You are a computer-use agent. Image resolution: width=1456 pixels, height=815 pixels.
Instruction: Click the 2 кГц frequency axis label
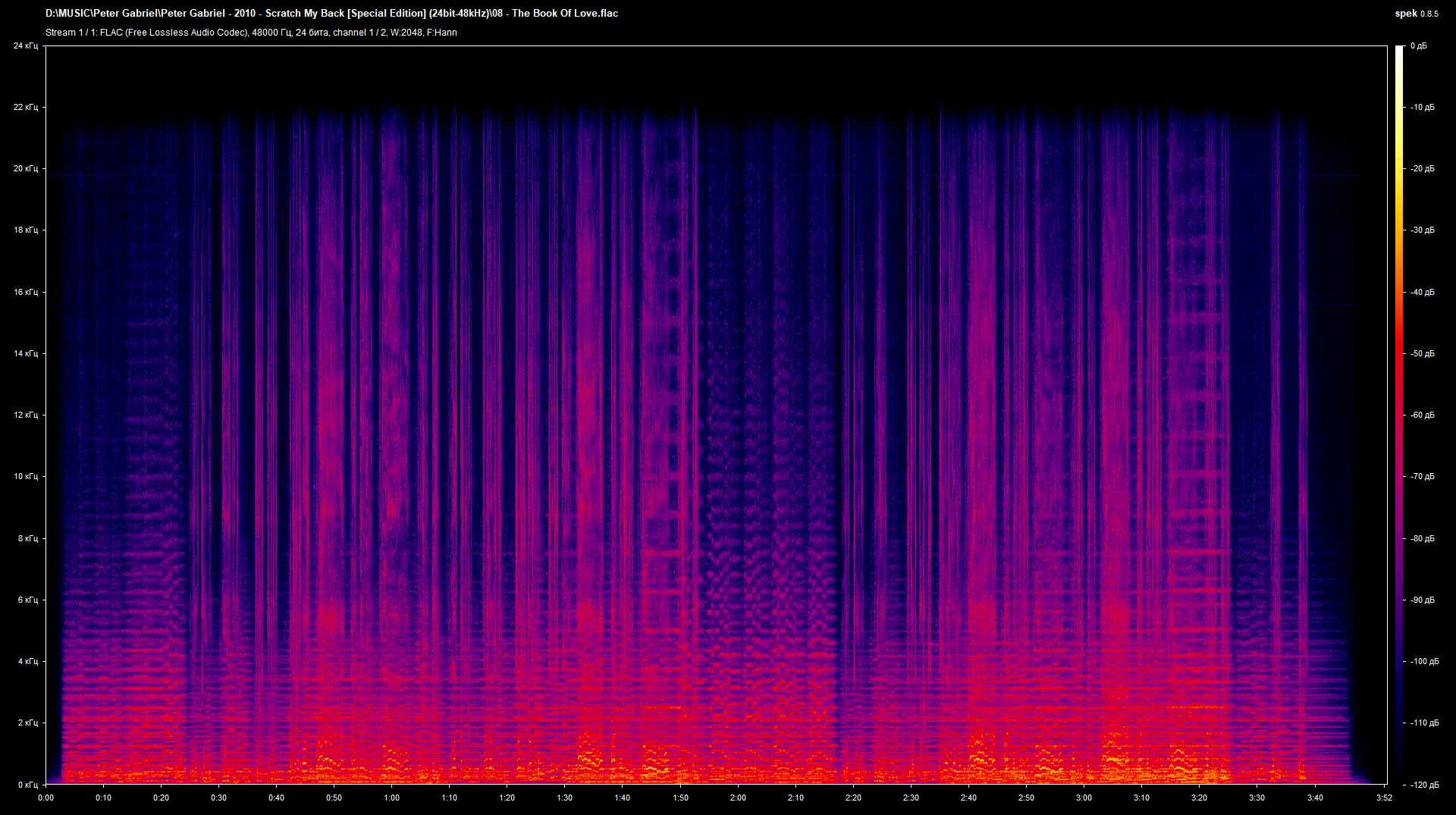[x=27, y=723]
